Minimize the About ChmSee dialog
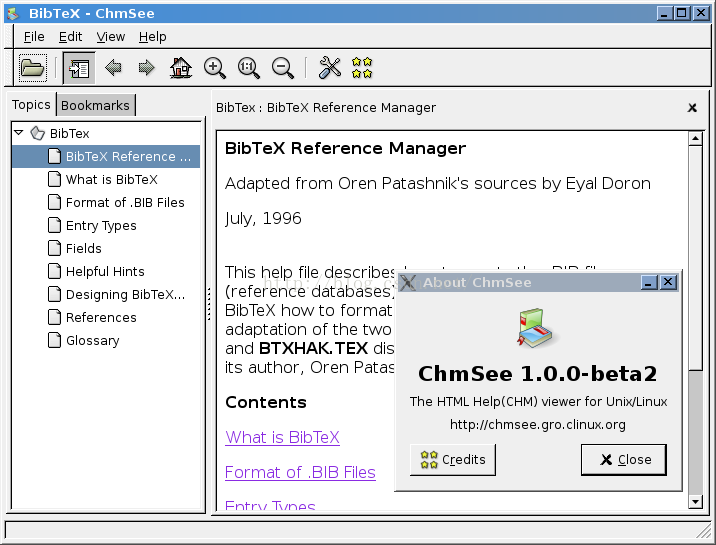Image resolution: width=716 pixels, height=545 pixels. click(x=649, y=283)
